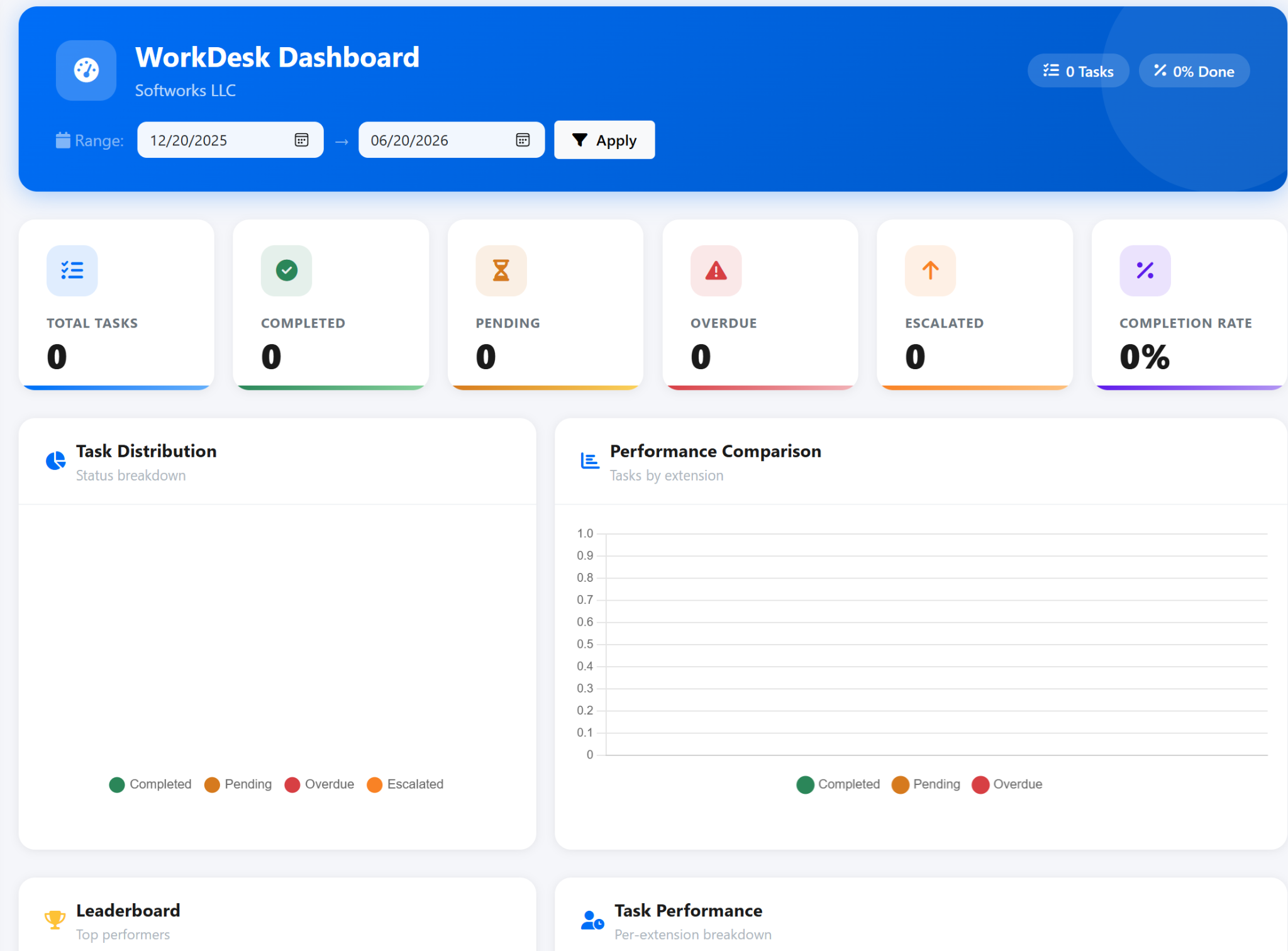
Task: Click the ESCALATED card label
Action: coord(945,323)
